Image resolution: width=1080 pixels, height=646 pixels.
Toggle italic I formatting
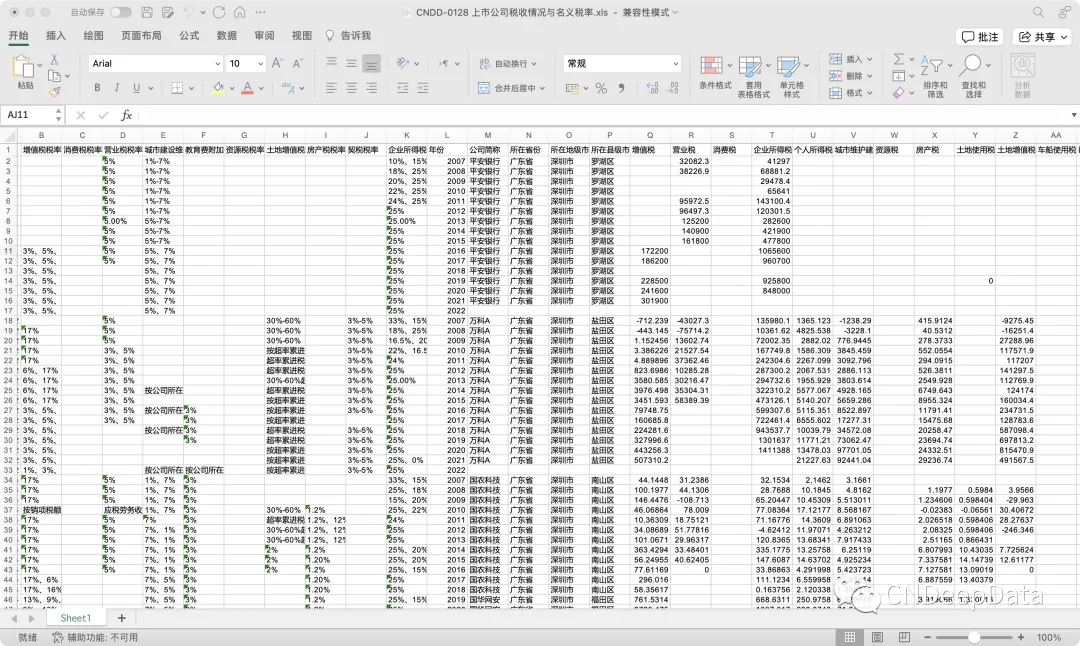pos(117,87)
